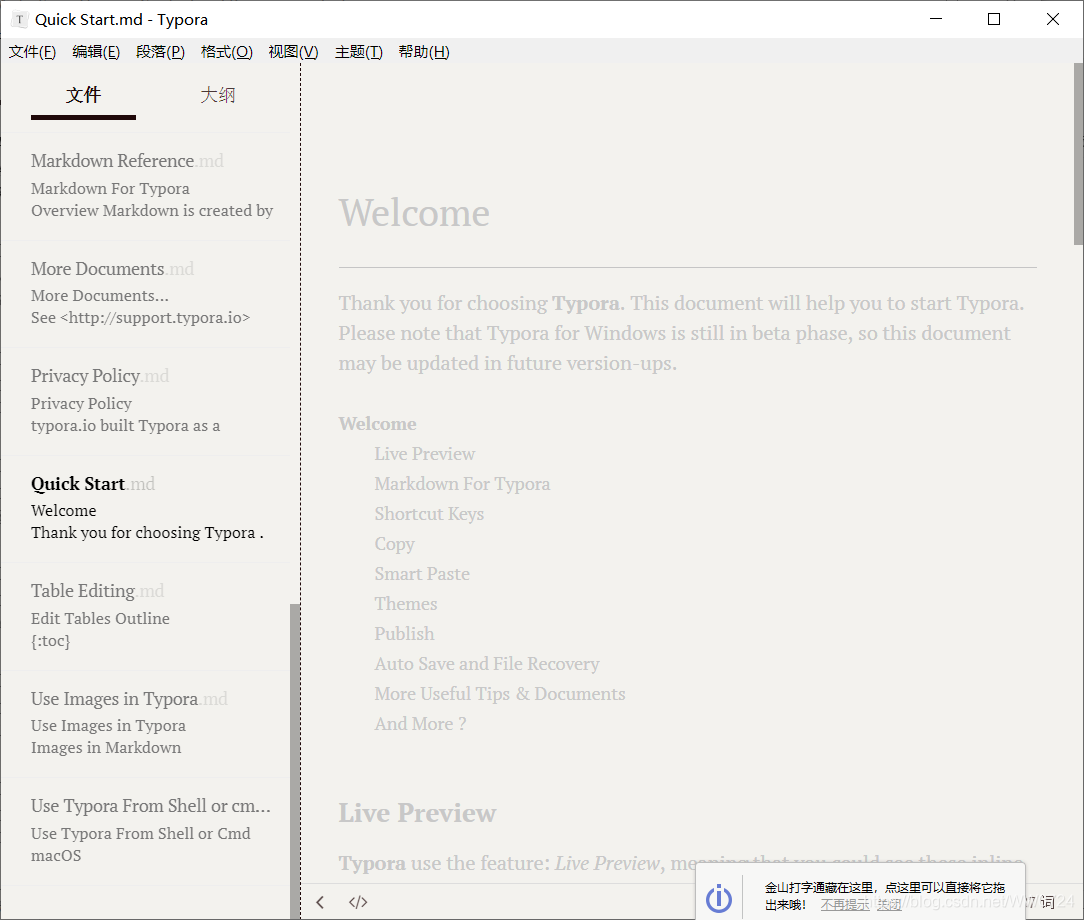1084x920 pixels.
Task: Click the sidebar file list scrollbar
Action: (x=295, y=760)
